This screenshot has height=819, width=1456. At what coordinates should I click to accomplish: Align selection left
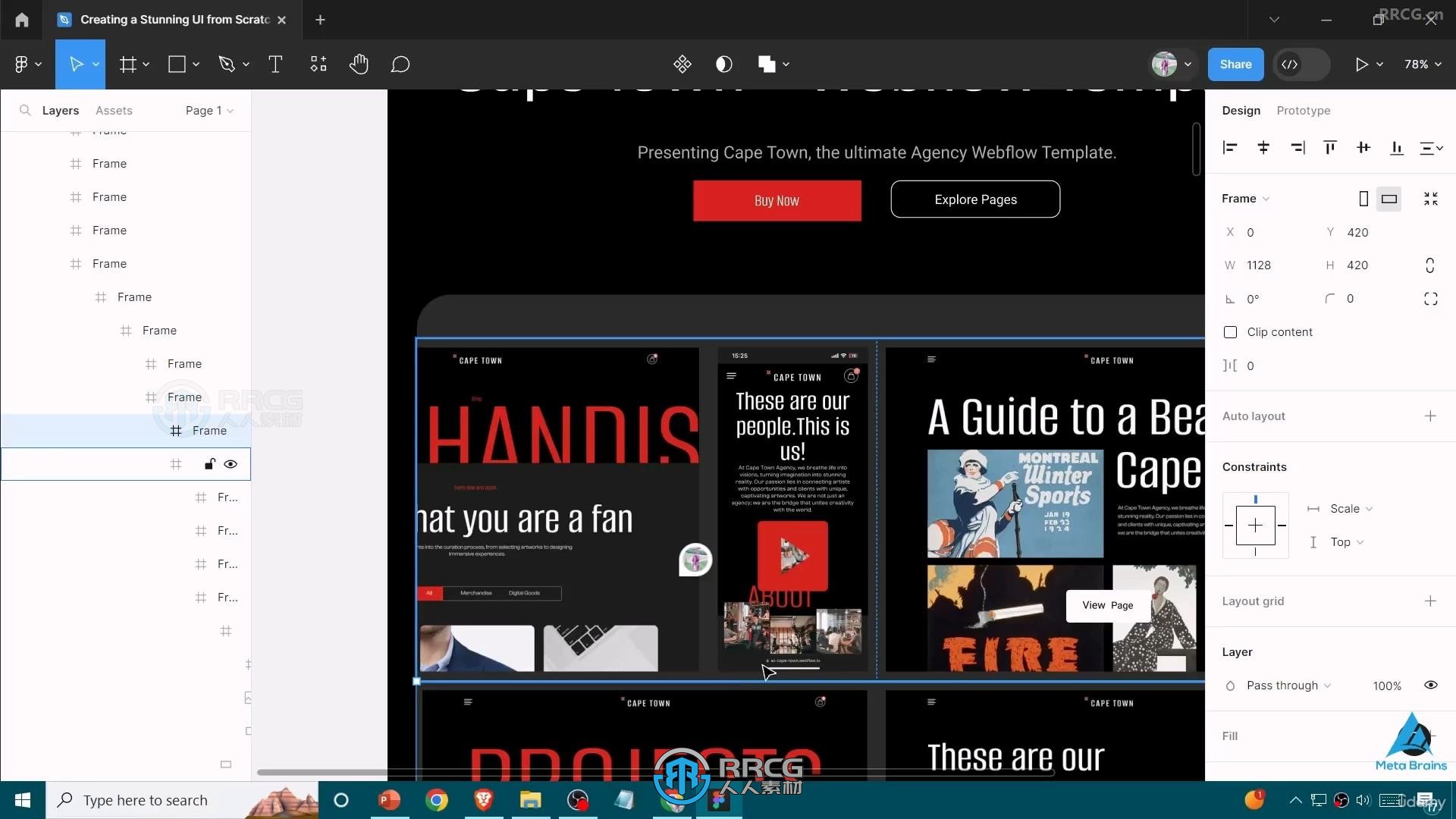click(1230, 148)
